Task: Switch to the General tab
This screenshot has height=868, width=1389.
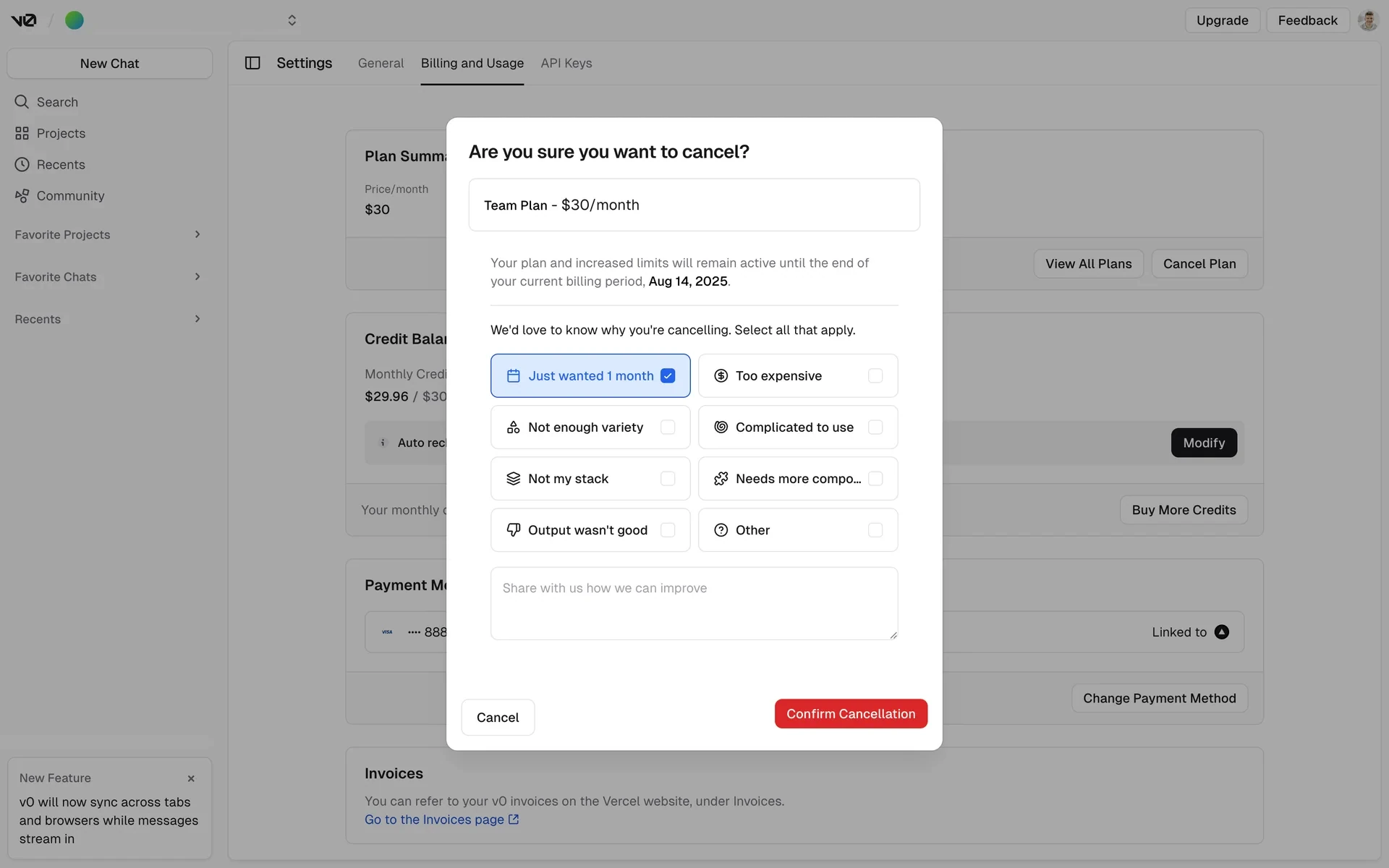Action: (381, 63)
